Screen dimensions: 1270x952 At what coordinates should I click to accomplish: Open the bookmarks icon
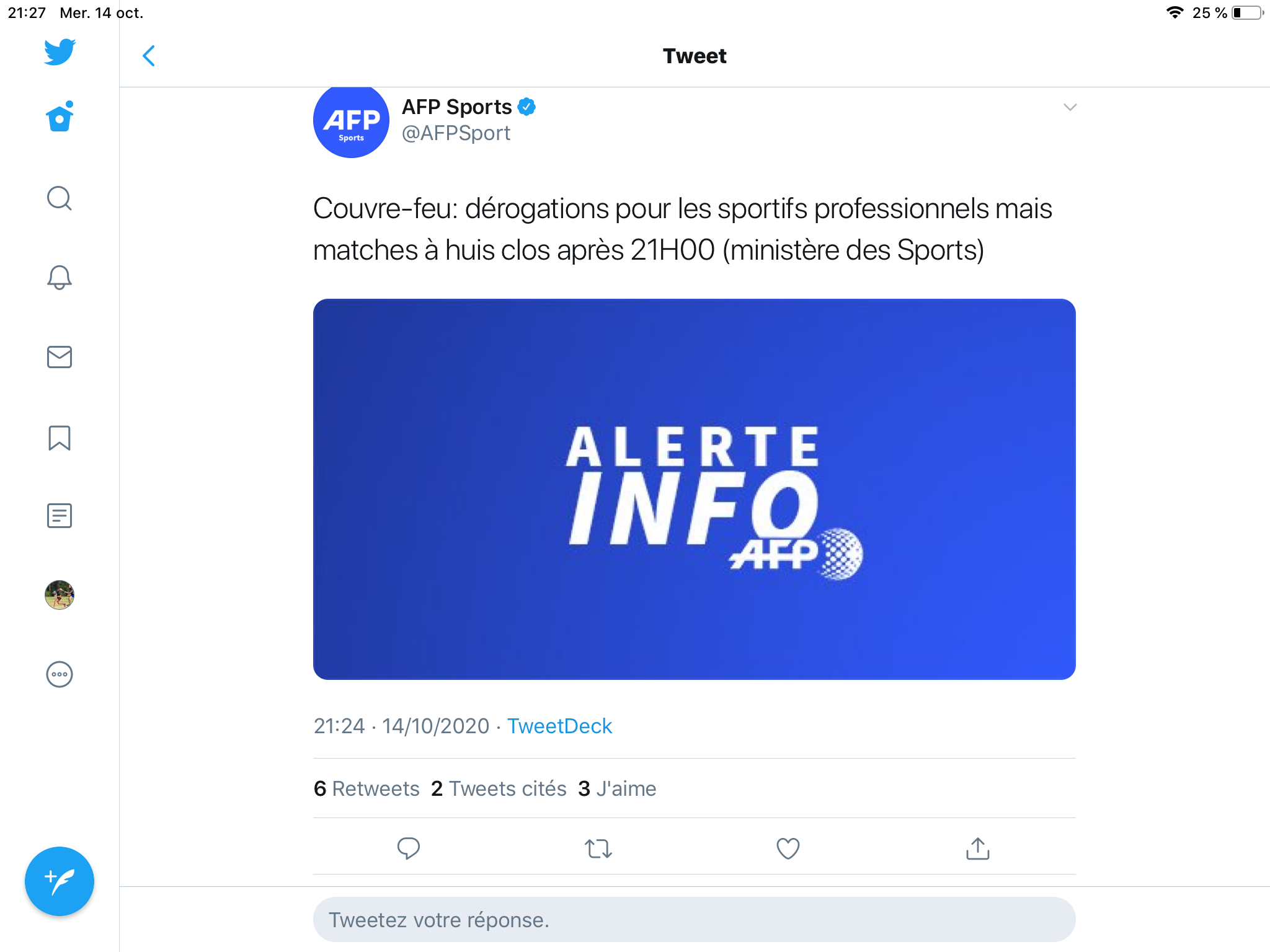click(x=60, y=438)
